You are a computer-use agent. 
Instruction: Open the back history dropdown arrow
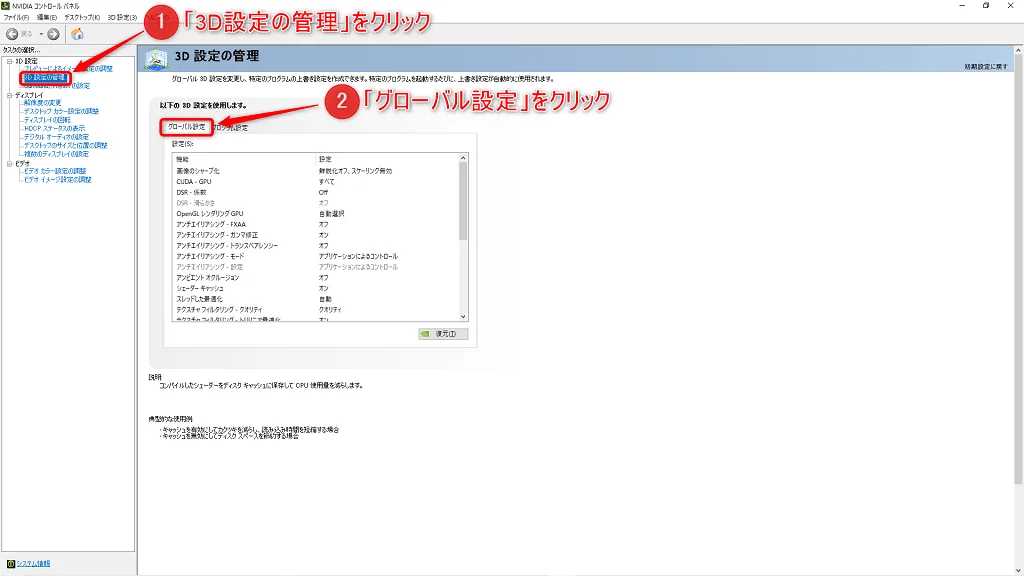point(40,34)
